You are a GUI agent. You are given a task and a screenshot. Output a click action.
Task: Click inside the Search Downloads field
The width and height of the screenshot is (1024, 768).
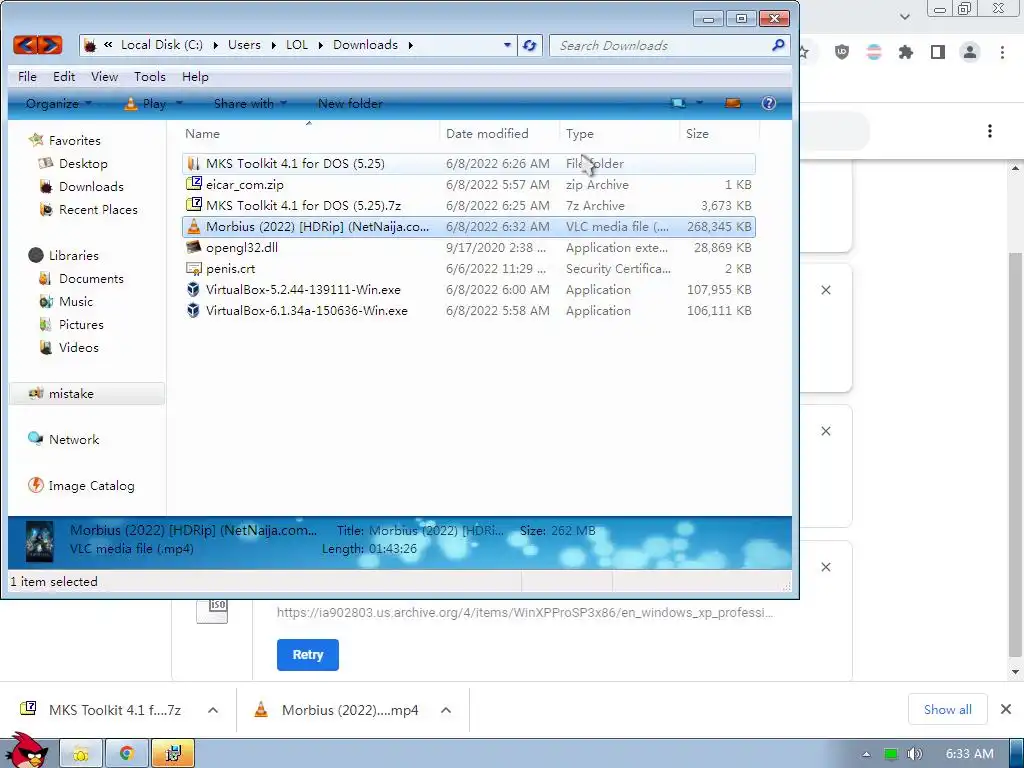coord(660,45)
